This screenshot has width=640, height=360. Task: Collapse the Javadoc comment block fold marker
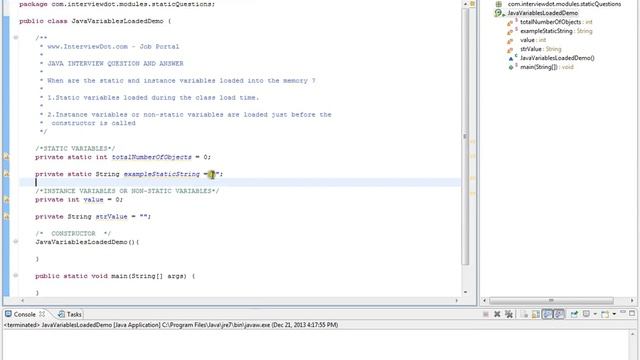tap(16, 38)
